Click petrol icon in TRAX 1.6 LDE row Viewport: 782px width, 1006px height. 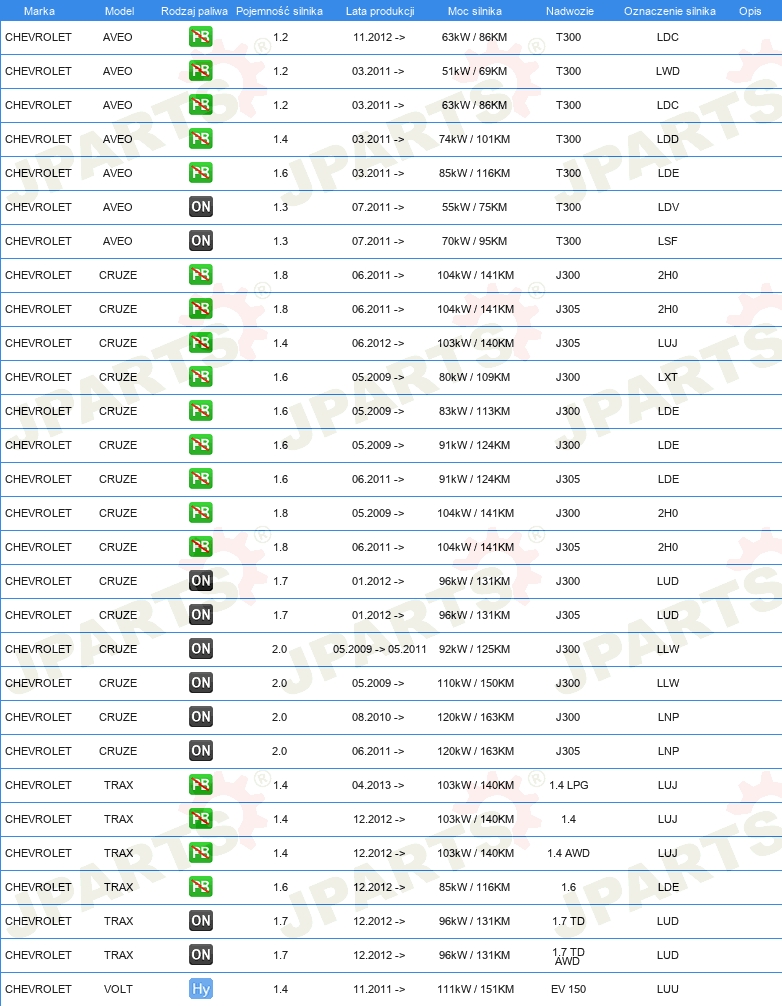(x=201, y=887)
